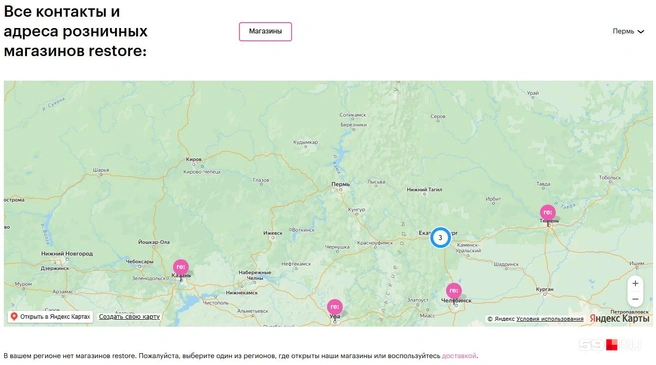Click the Златоуст label on map
This screenshot has height=365, width=656.
pos(418,300)
